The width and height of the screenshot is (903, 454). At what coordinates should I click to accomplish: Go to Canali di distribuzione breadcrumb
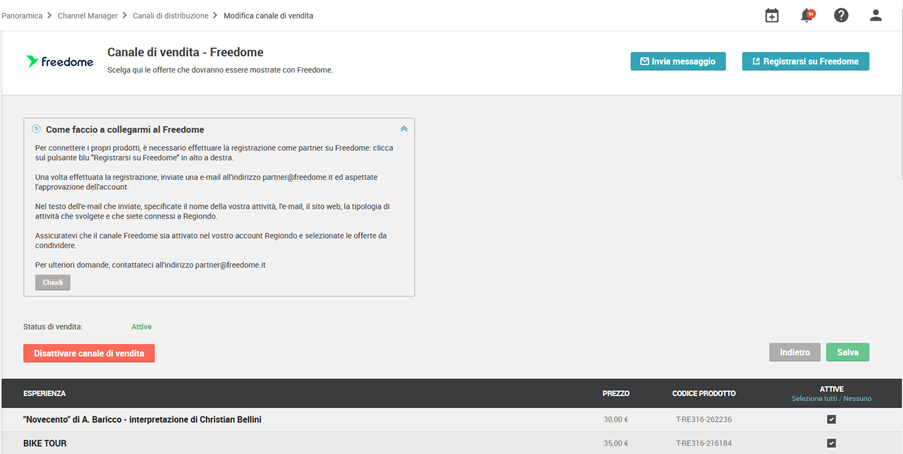[x=170, y=16]
